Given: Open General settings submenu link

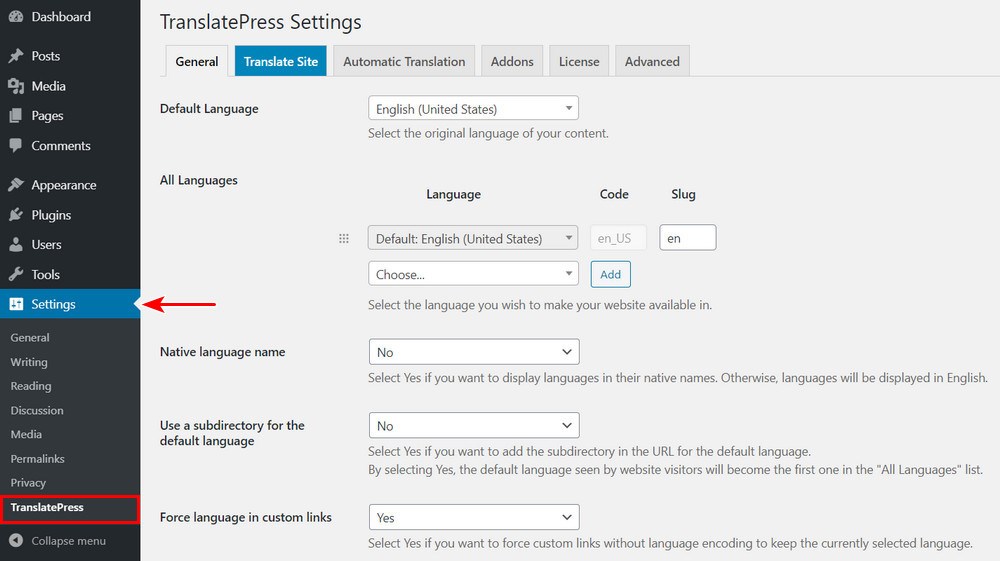Looking at the screenshot, I should [30, 338].
